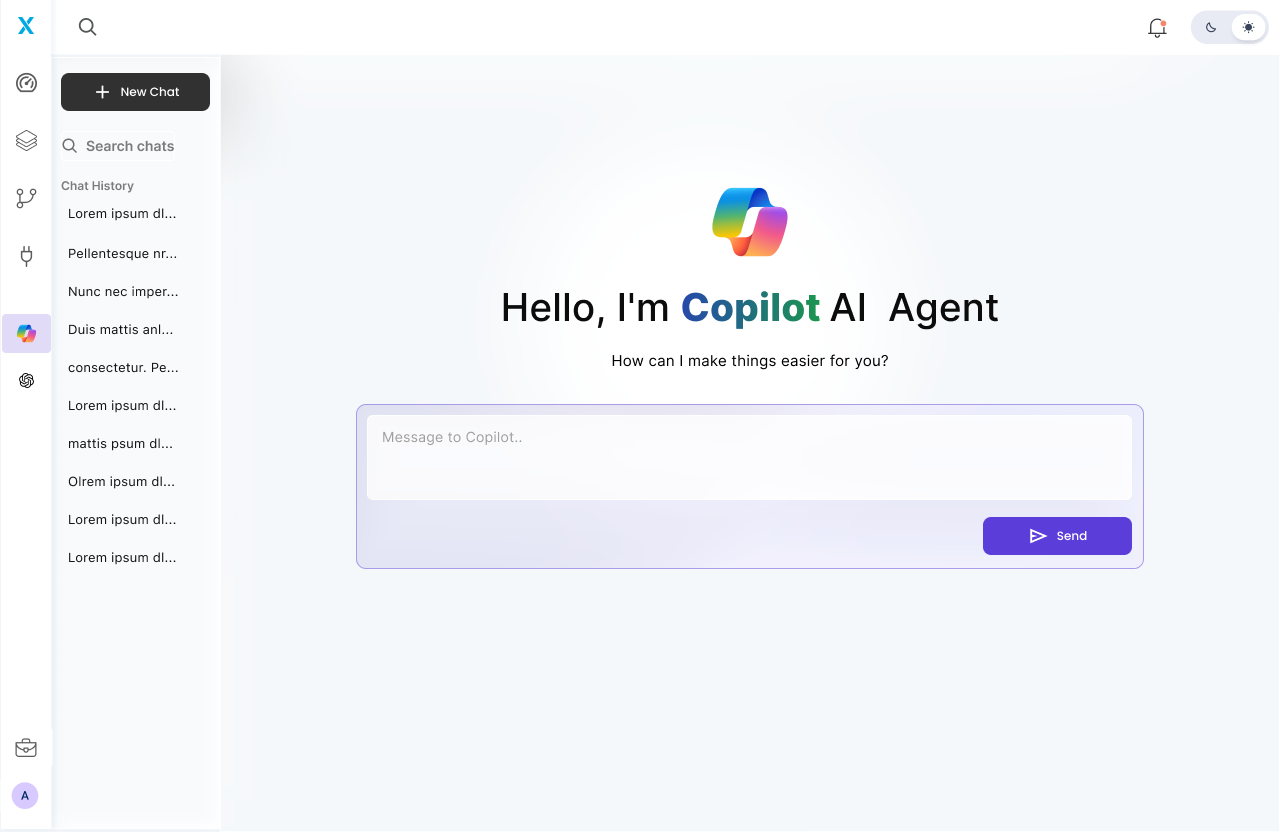Open the Duis mattis anl... conversation
The image size is (1280, 832).
121,329
